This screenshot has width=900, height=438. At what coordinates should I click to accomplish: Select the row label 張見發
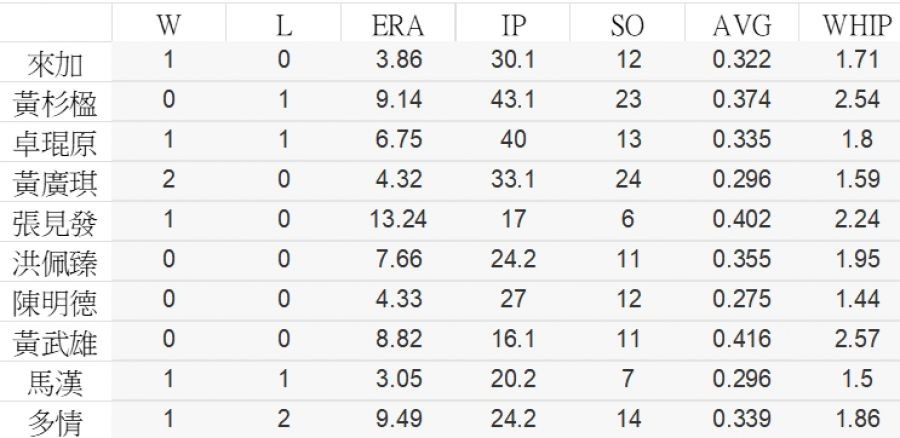pos(54,224)
